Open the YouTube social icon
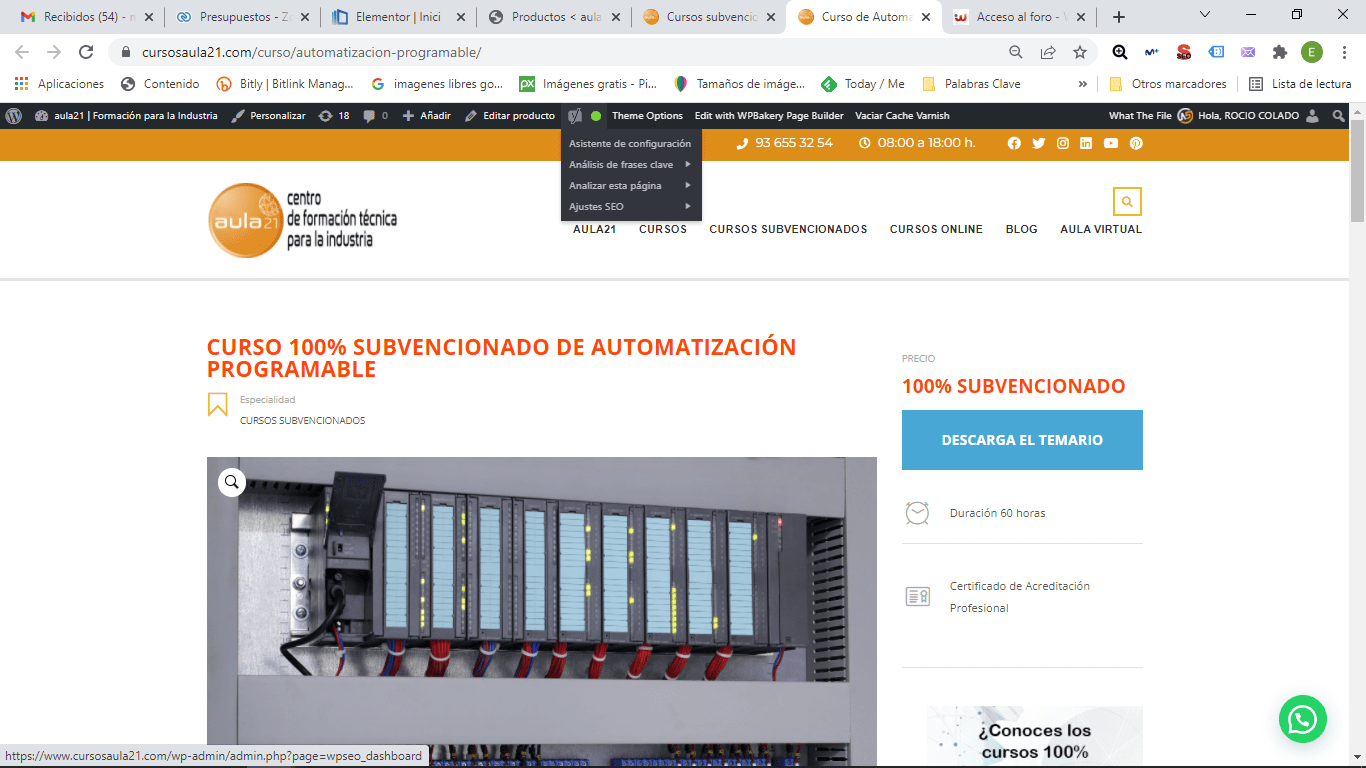Viewport: 1366px width, 768px height. [1111, 143]
